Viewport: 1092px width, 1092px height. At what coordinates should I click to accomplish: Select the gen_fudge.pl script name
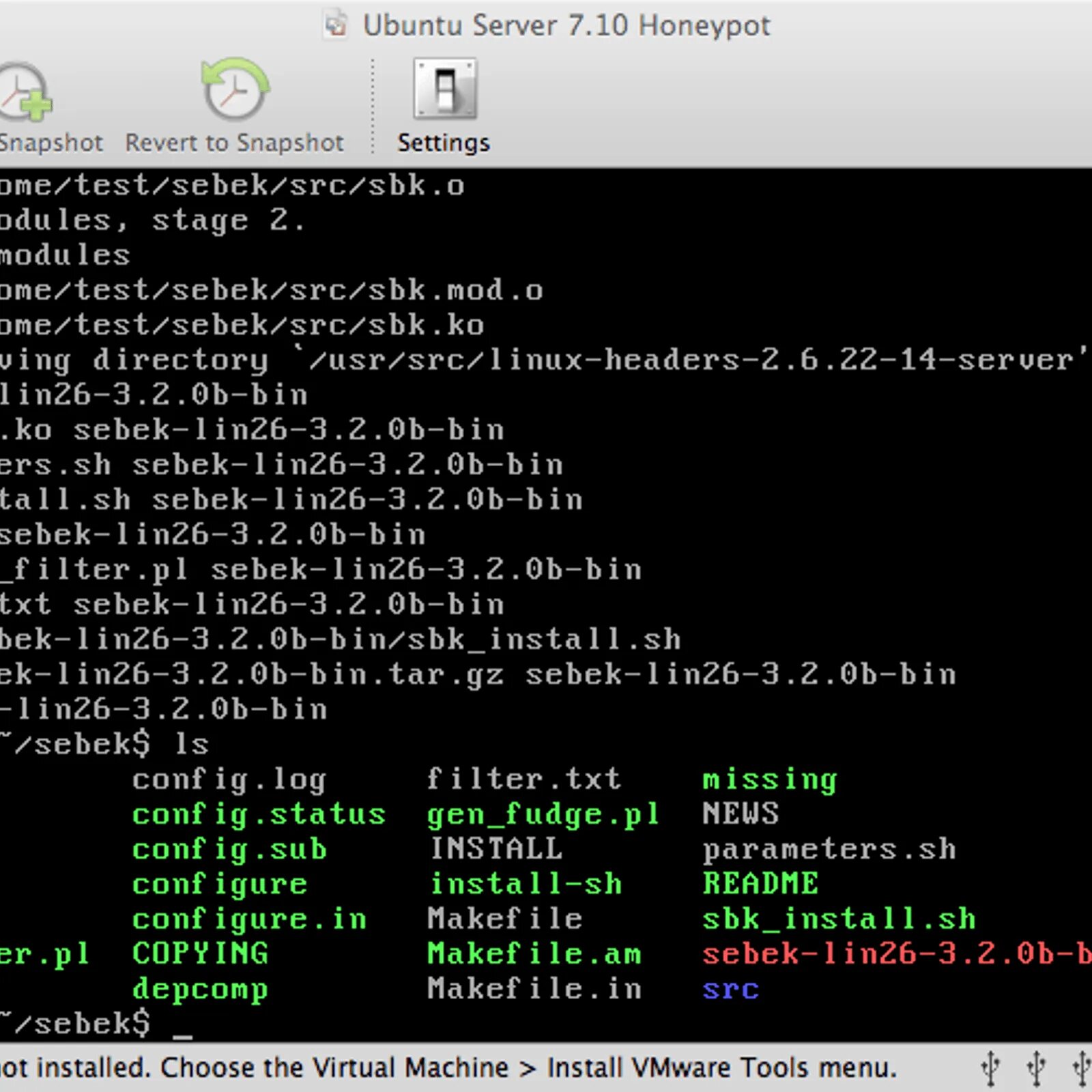[543, 815]
